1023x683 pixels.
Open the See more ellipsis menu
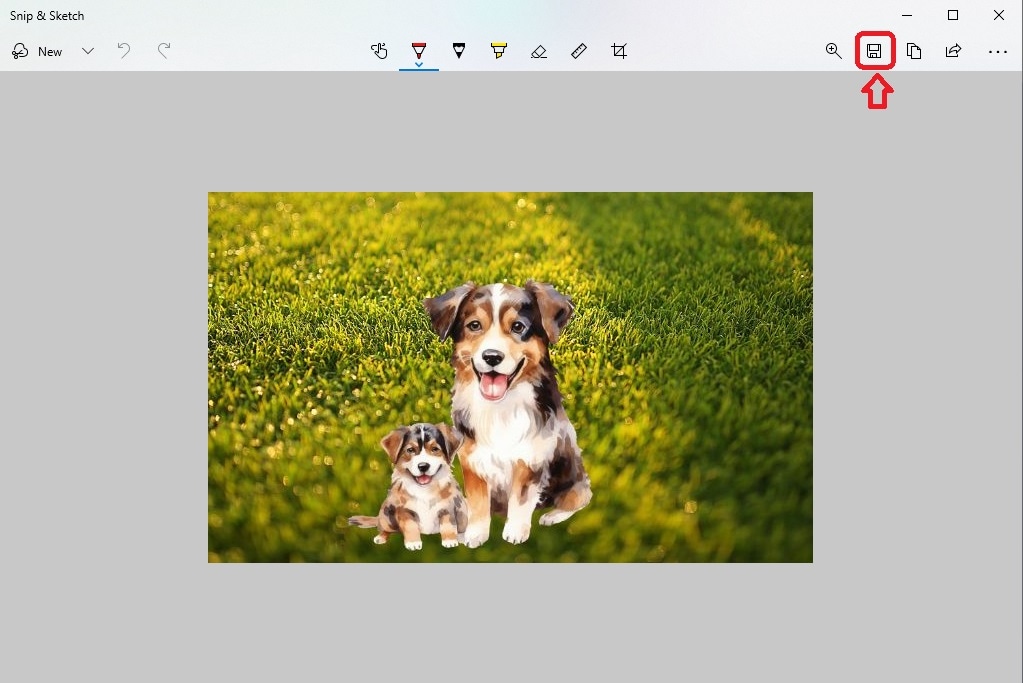[x=998, y=52]
